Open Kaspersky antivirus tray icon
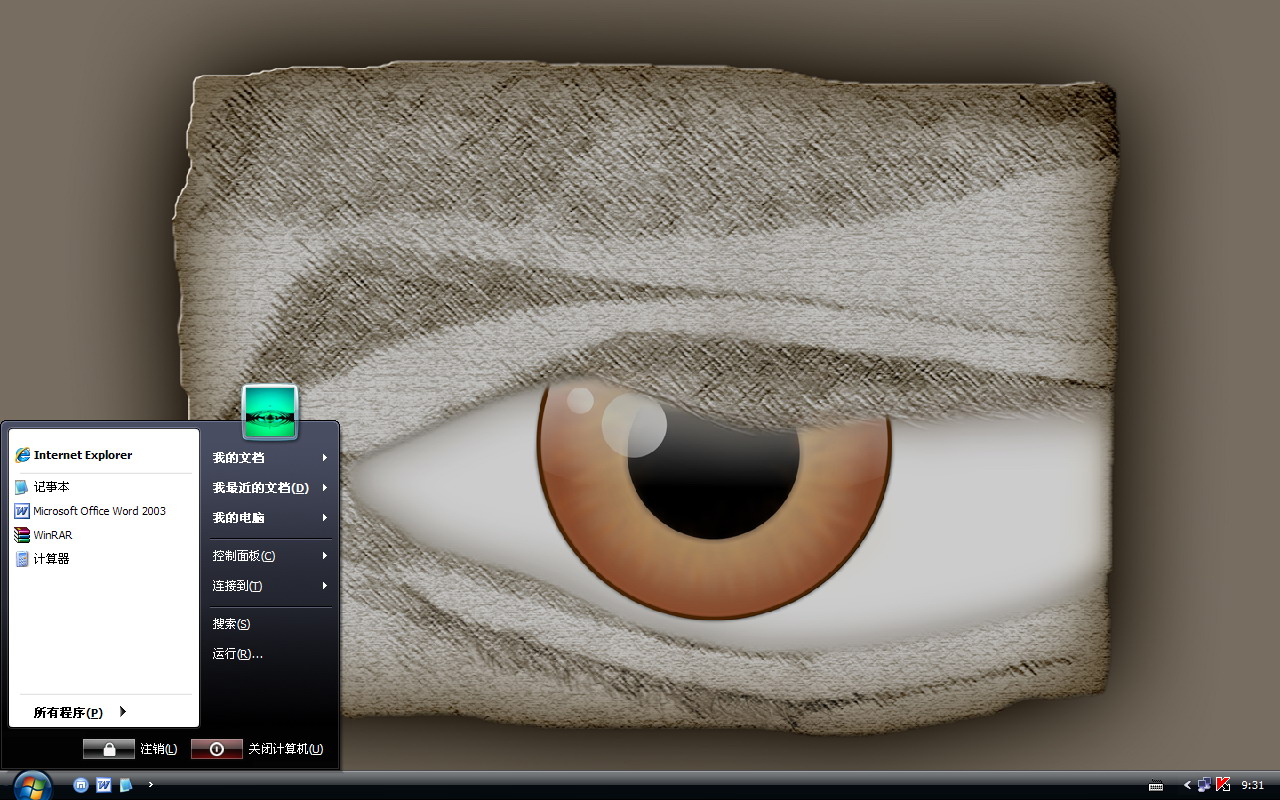1280x800 pixels. [x=1222, y=785]
